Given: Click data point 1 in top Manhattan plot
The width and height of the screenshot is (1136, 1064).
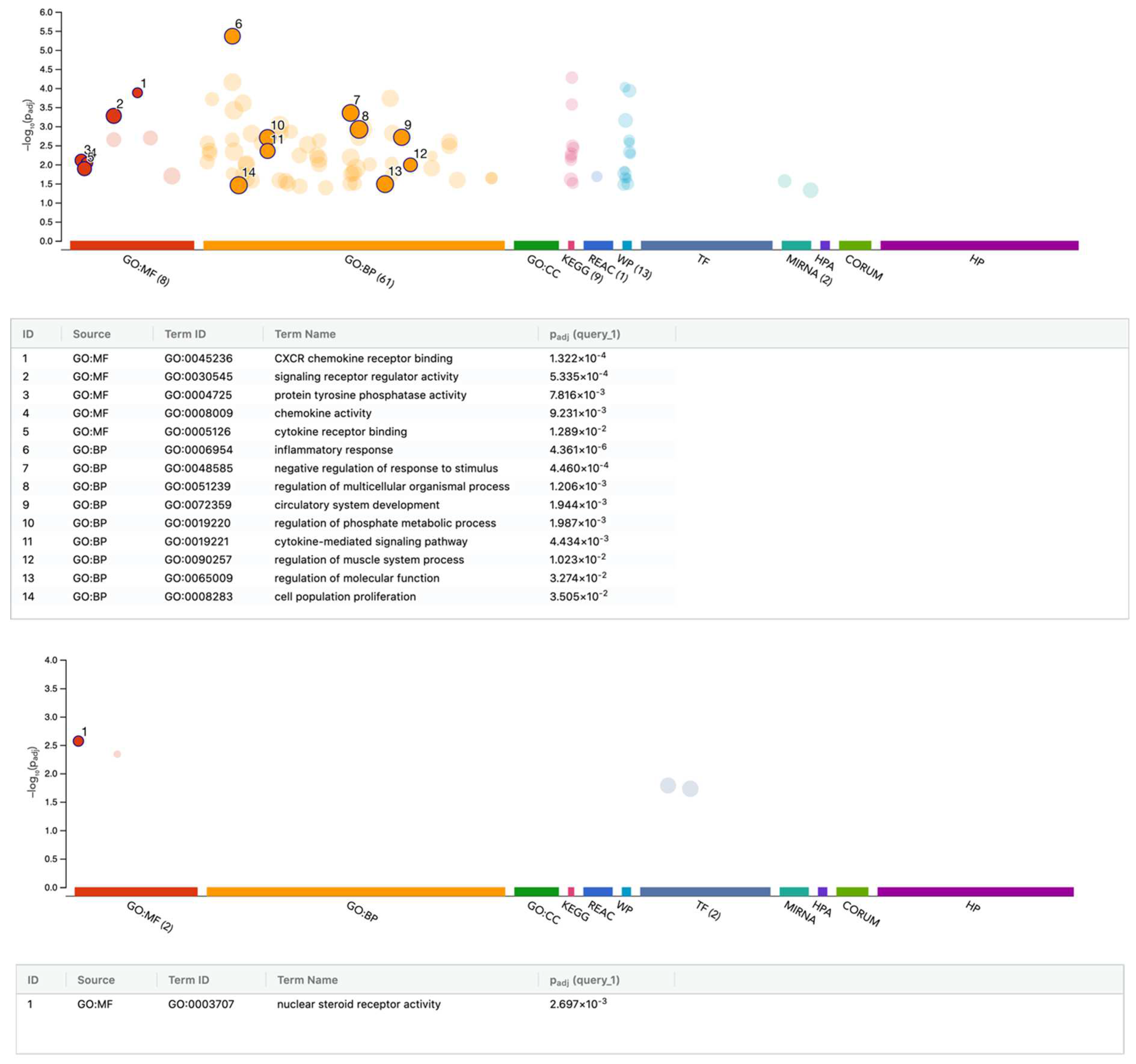Looking at the screenshot, I should click(x=137, y=93).
